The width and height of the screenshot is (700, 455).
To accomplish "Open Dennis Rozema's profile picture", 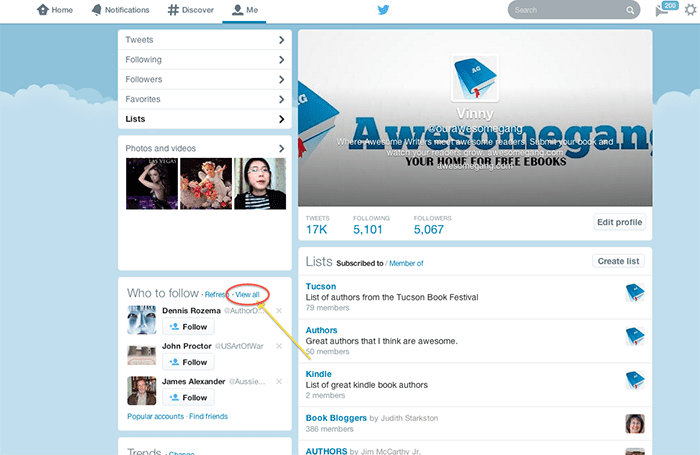I will point(142,320).
